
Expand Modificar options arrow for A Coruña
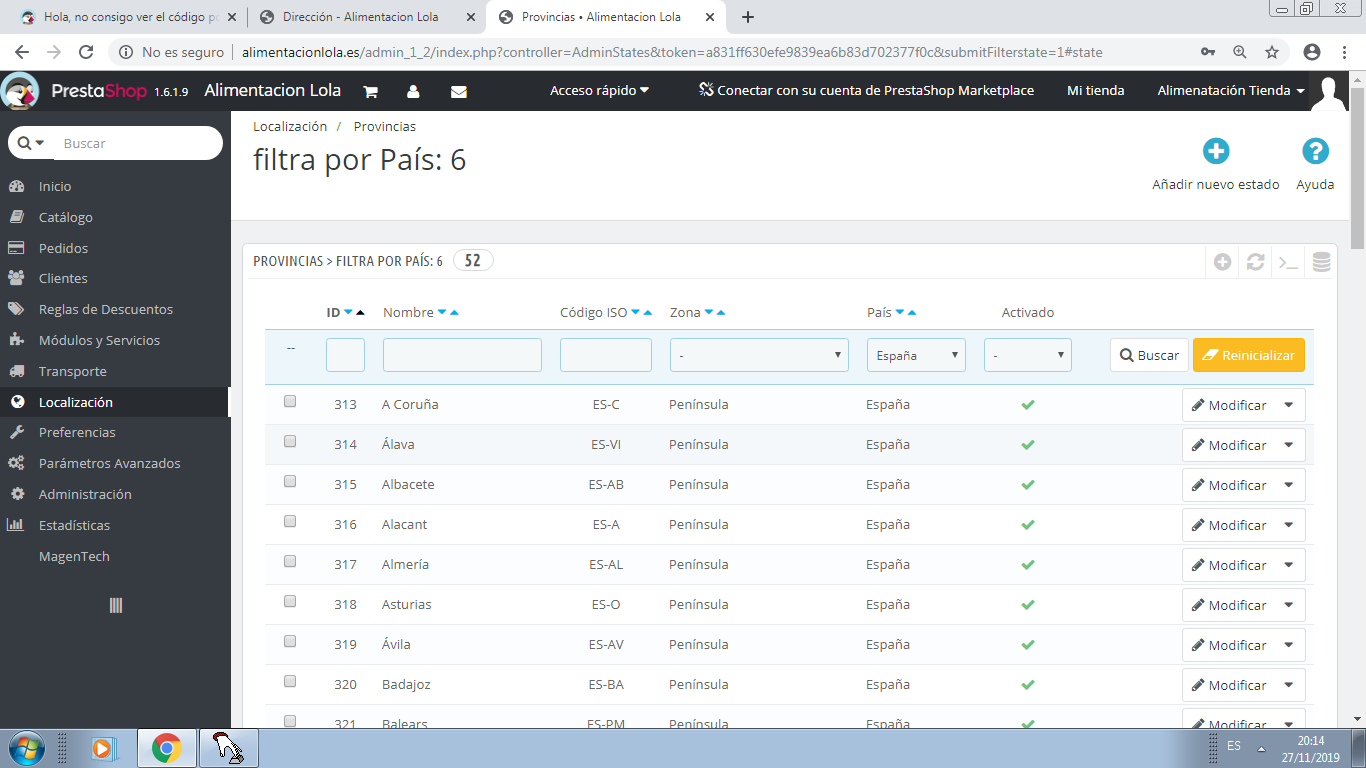(x=1288, y=405)
